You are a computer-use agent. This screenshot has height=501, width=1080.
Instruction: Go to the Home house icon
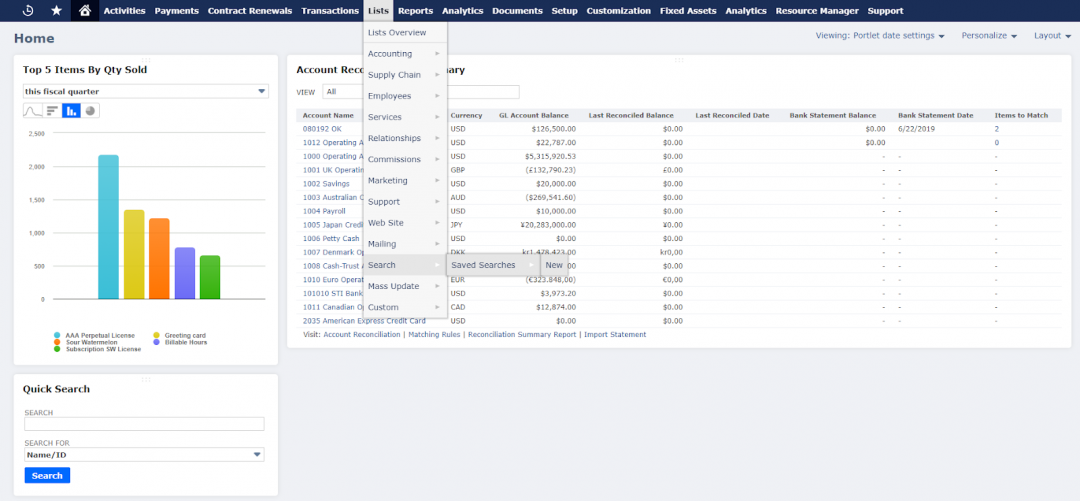tap(85, 10)
